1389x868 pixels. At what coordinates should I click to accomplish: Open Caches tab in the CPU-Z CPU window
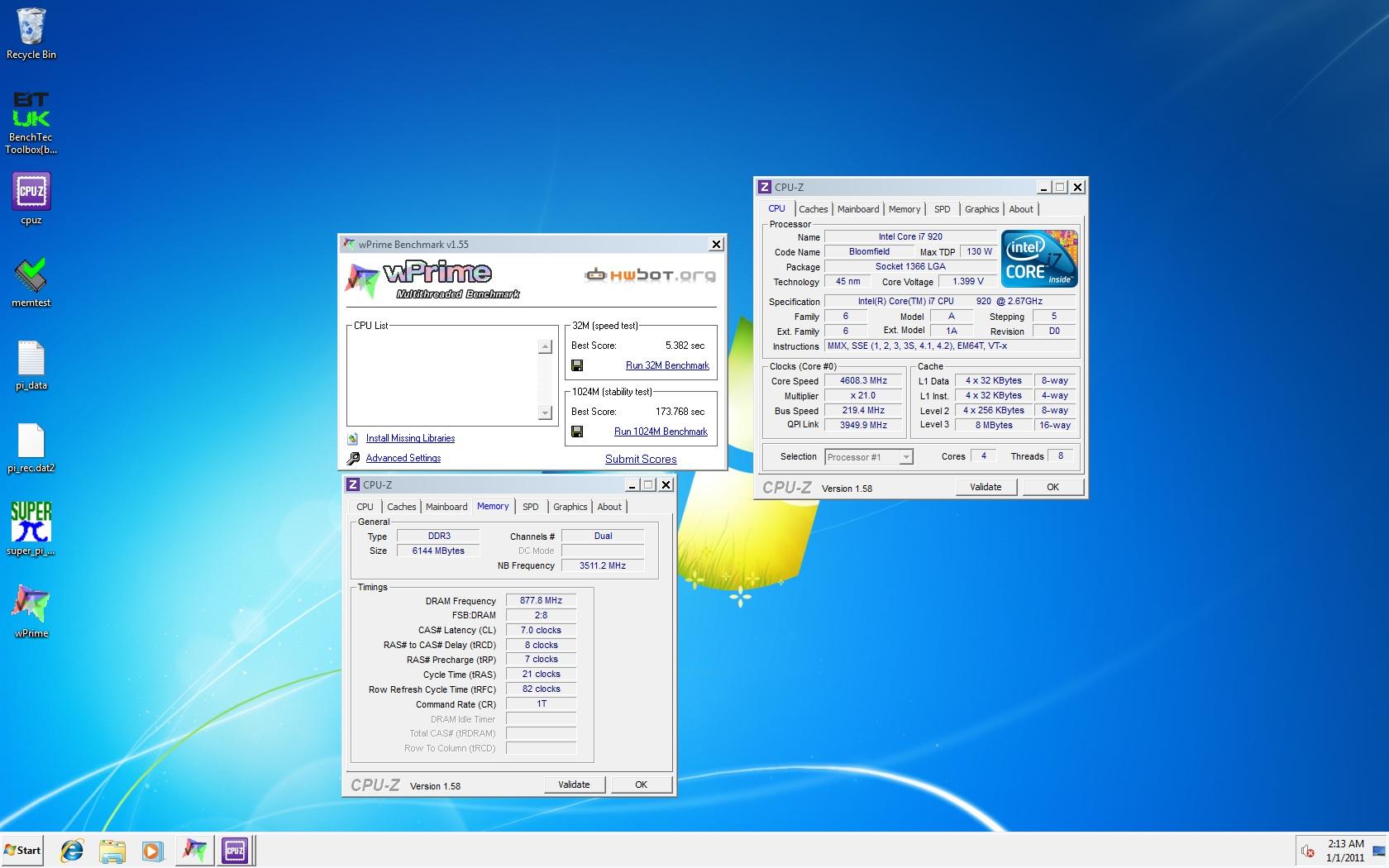[x=813, y=210]
